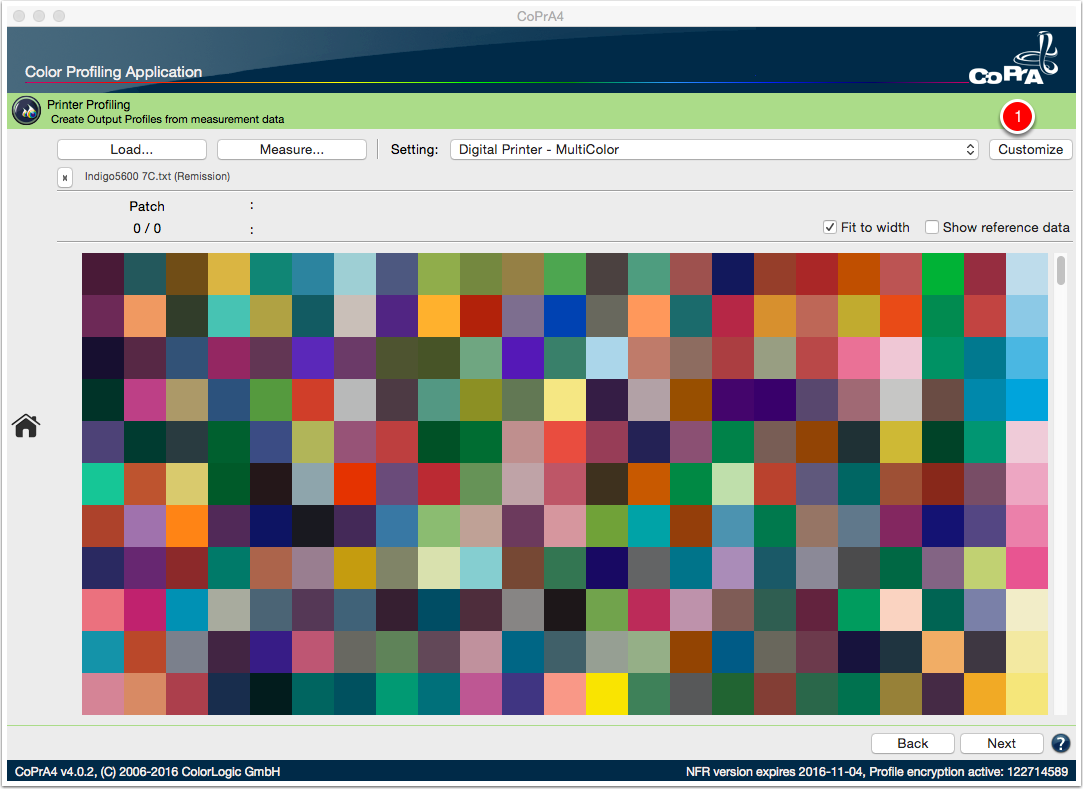Select the bright yellow patch in the bottom row

(x=607, y=694)
